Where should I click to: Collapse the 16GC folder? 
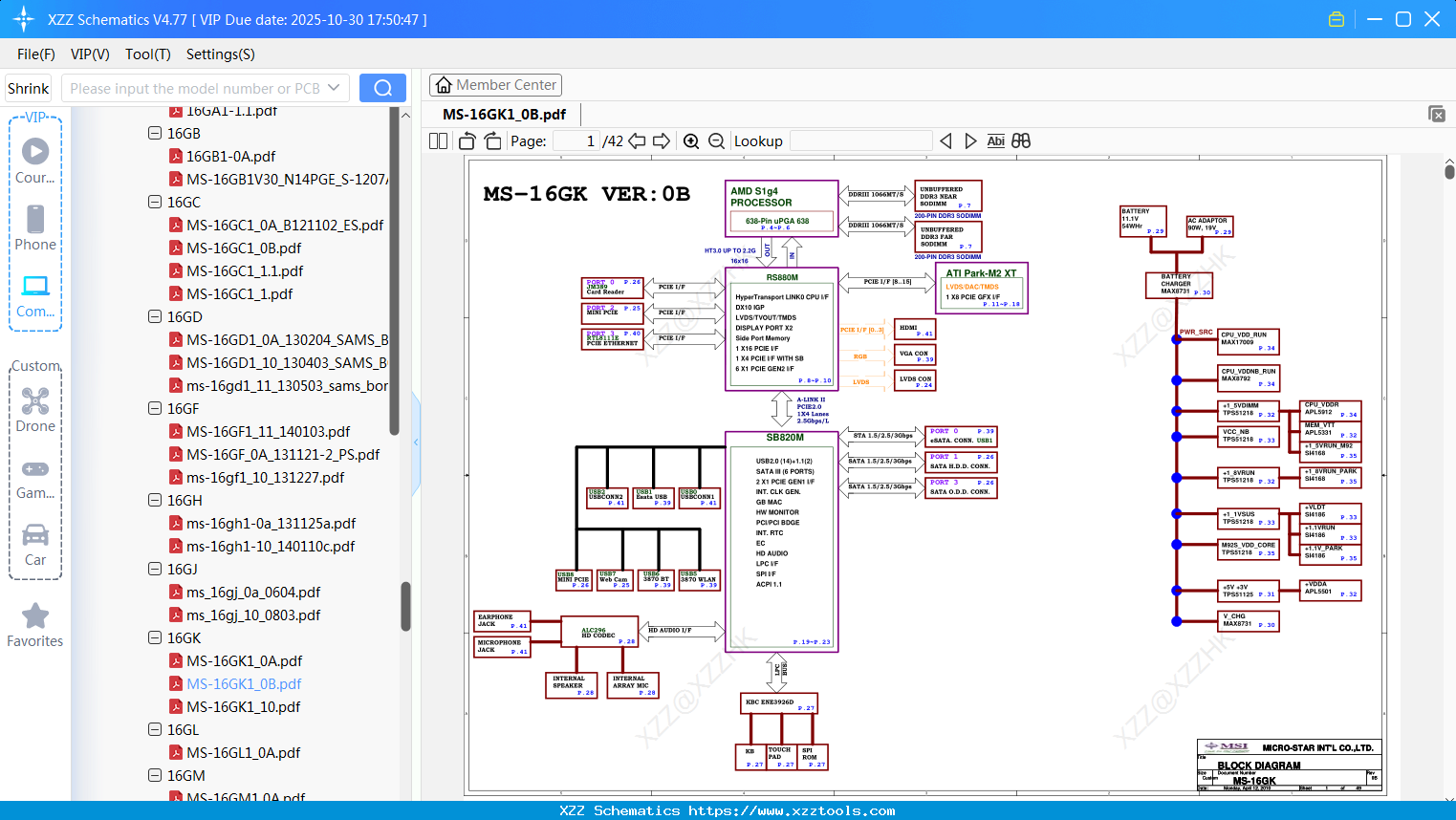[x=155, y=203]
